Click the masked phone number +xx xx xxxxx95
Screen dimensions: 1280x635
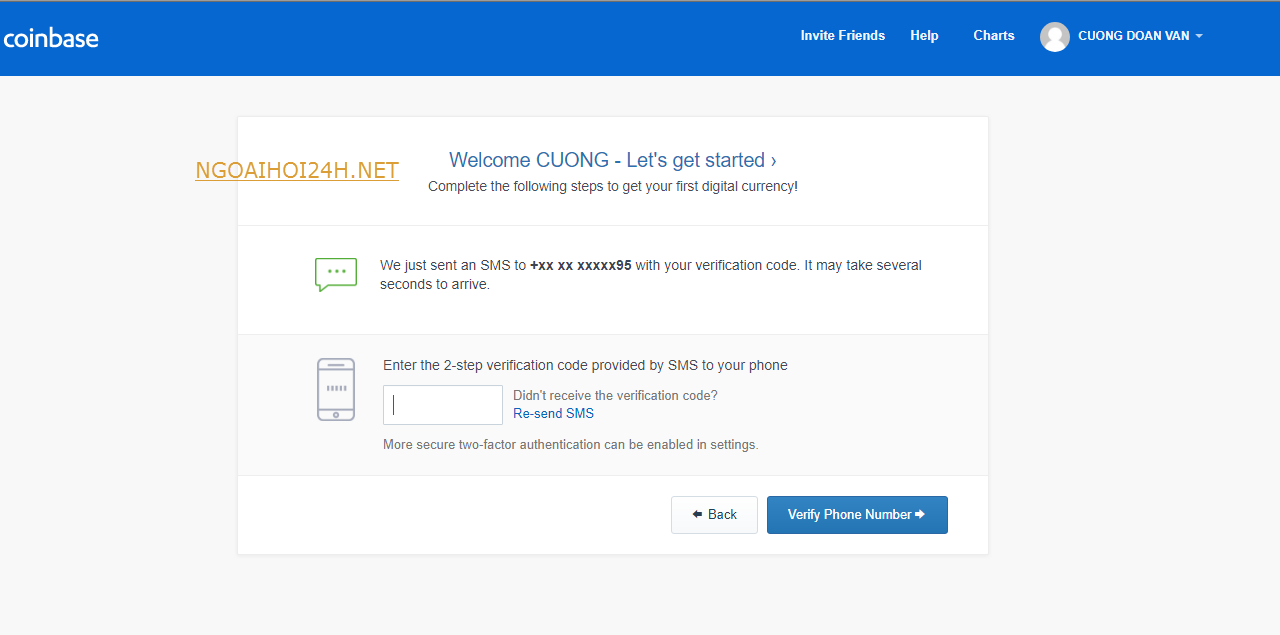[581, 265]
